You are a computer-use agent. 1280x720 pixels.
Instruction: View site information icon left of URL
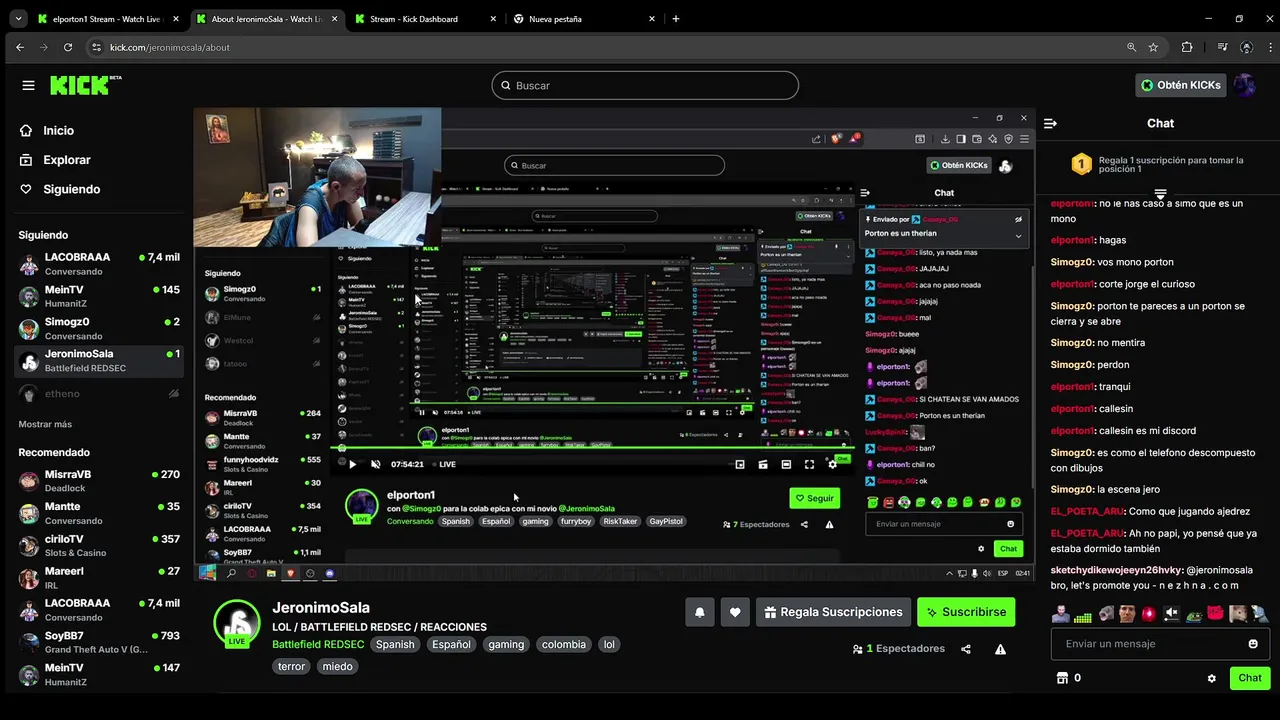coord(97,47)
